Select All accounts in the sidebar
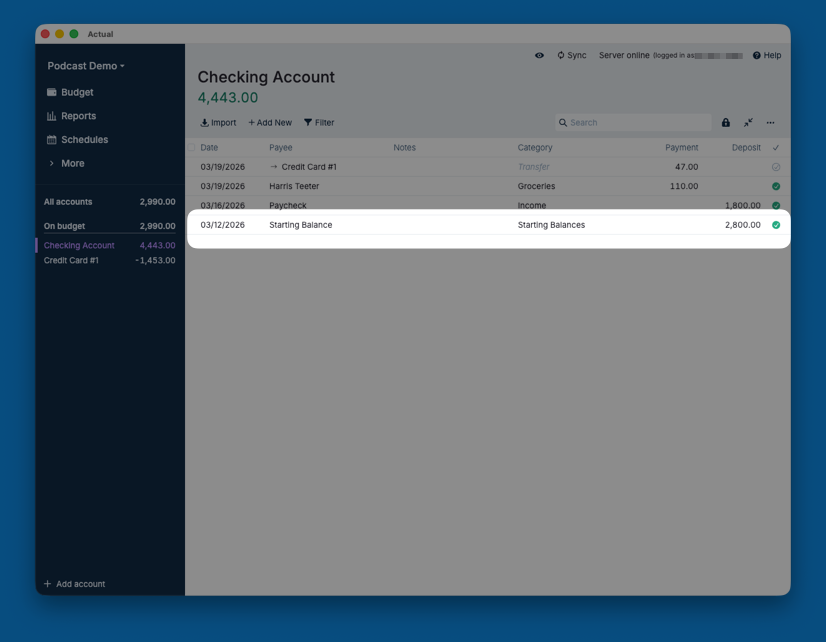 coord(68,202)
